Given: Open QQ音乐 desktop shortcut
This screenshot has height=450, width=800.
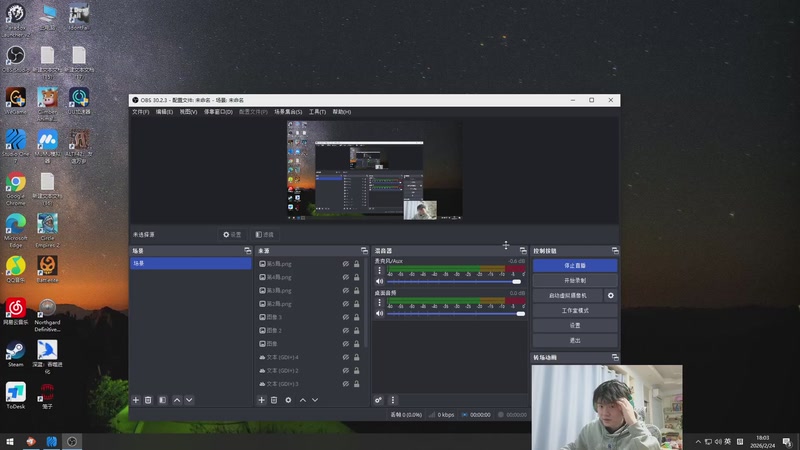Looking at the screenshot, I should tap(16, 270).
